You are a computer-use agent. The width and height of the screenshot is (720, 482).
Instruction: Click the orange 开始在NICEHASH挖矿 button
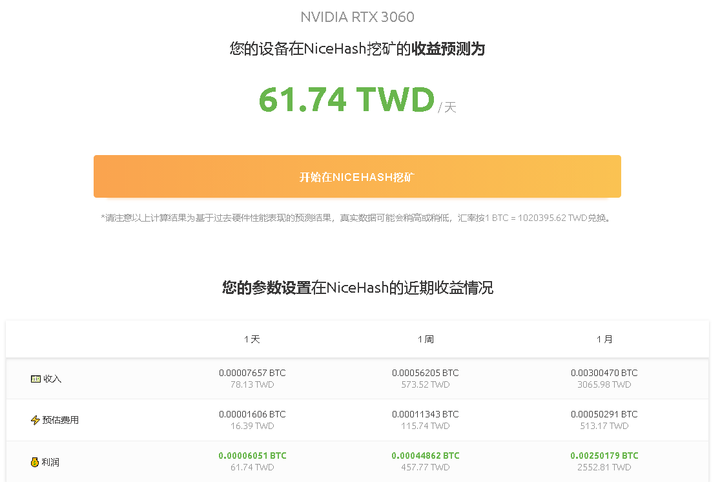pos(357,177)
